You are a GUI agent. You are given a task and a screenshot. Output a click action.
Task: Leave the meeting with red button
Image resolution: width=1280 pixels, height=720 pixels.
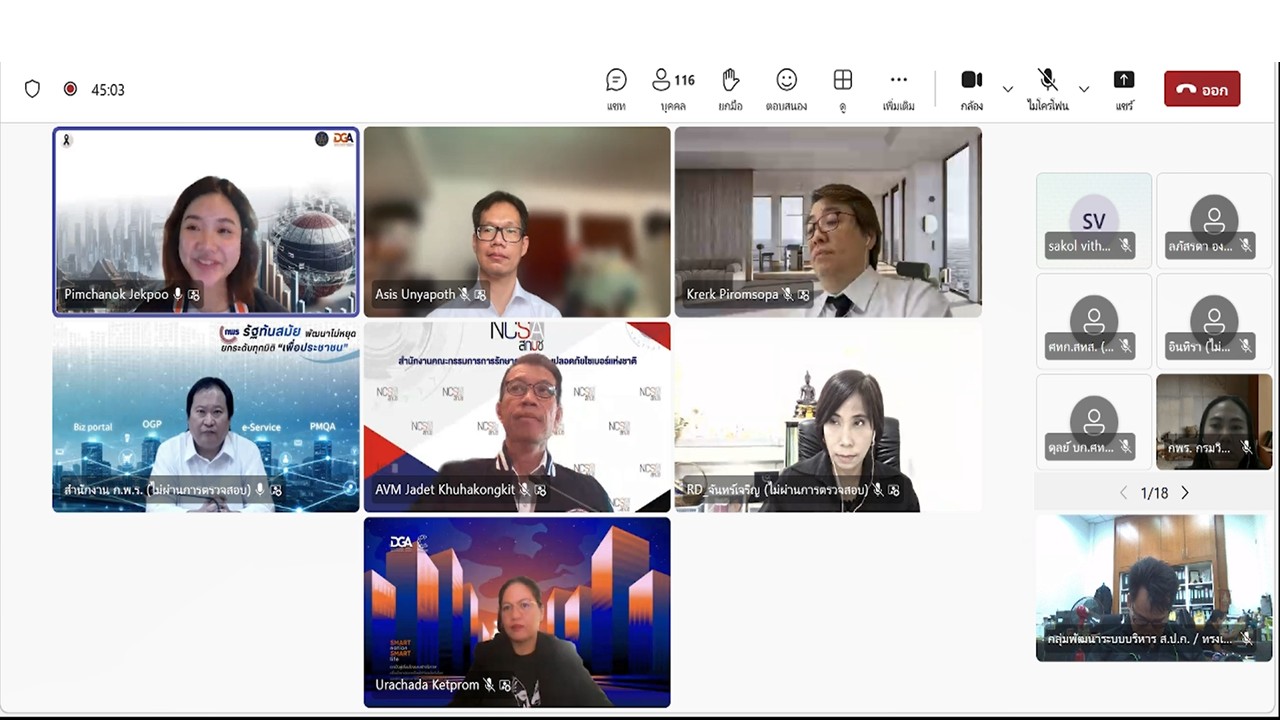click(x=1202, y=89)
